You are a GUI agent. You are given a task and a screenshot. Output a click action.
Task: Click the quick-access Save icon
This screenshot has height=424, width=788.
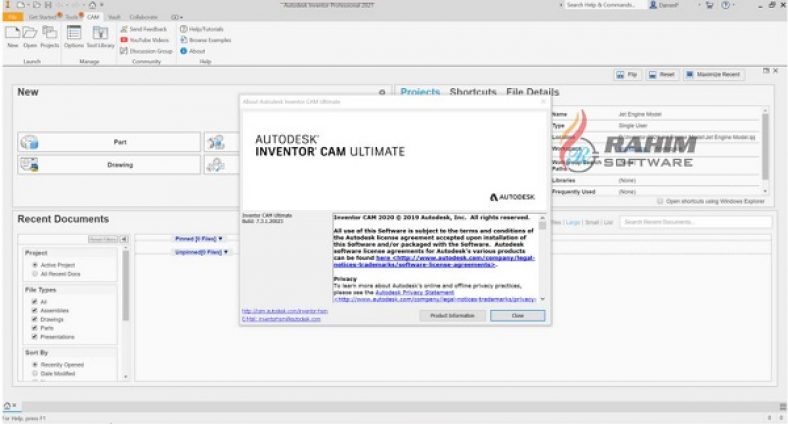click(x=48, y=5)
